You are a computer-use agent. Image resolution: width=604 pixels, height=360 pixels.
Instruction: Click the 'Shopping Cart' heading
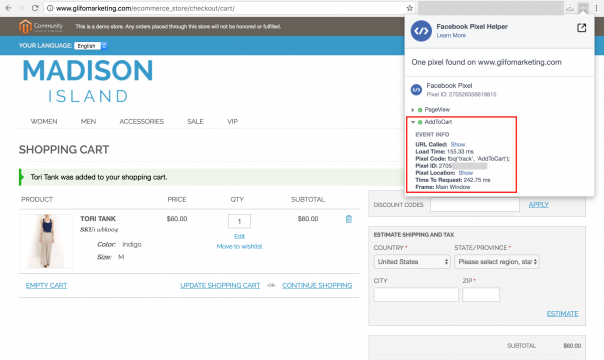pyautogui.click(x=64, y=149)
